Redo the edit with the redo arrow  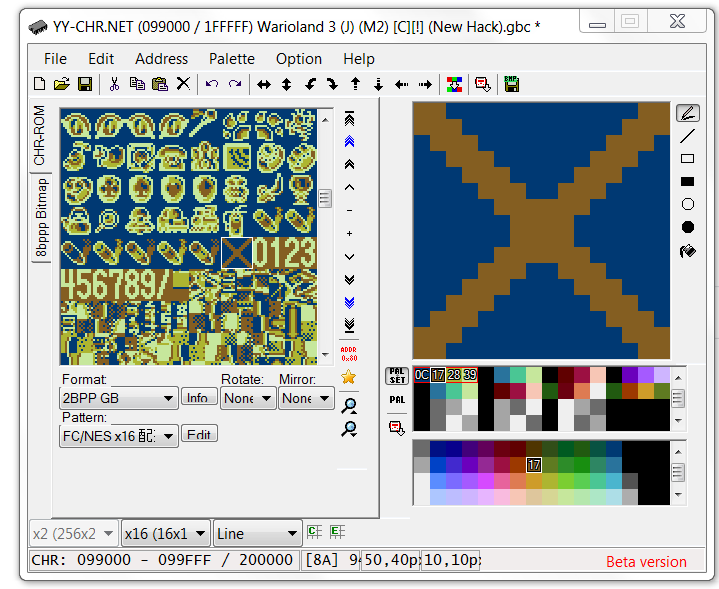(235, 84)
